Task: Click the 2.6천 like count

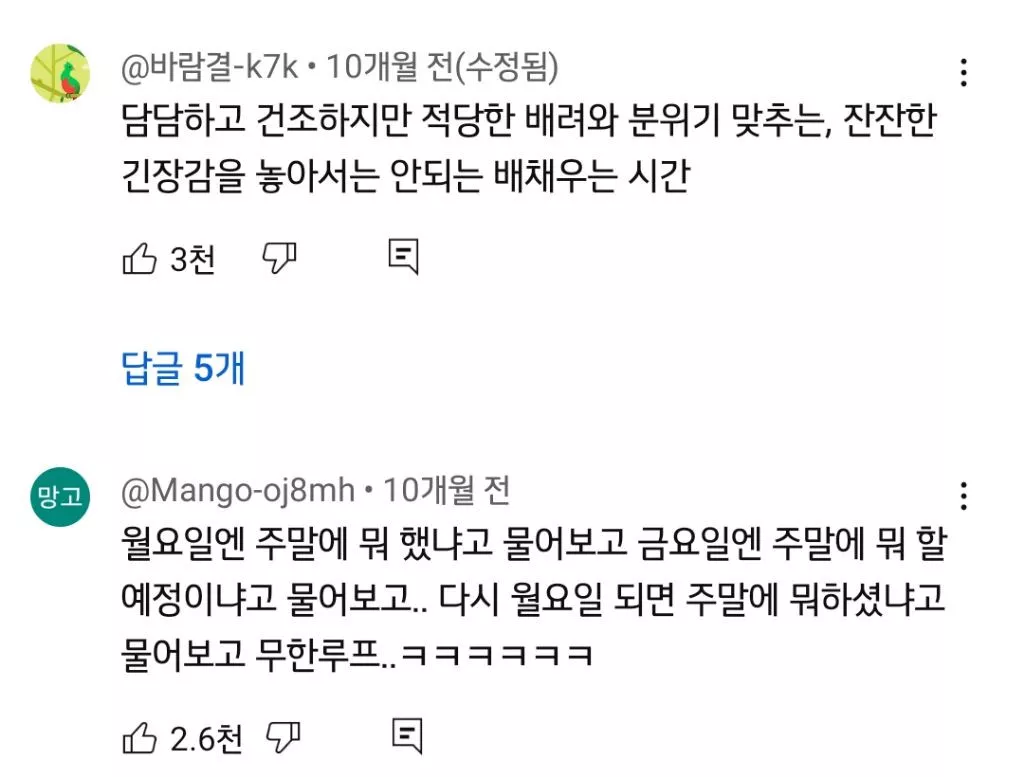Action: 206,740
